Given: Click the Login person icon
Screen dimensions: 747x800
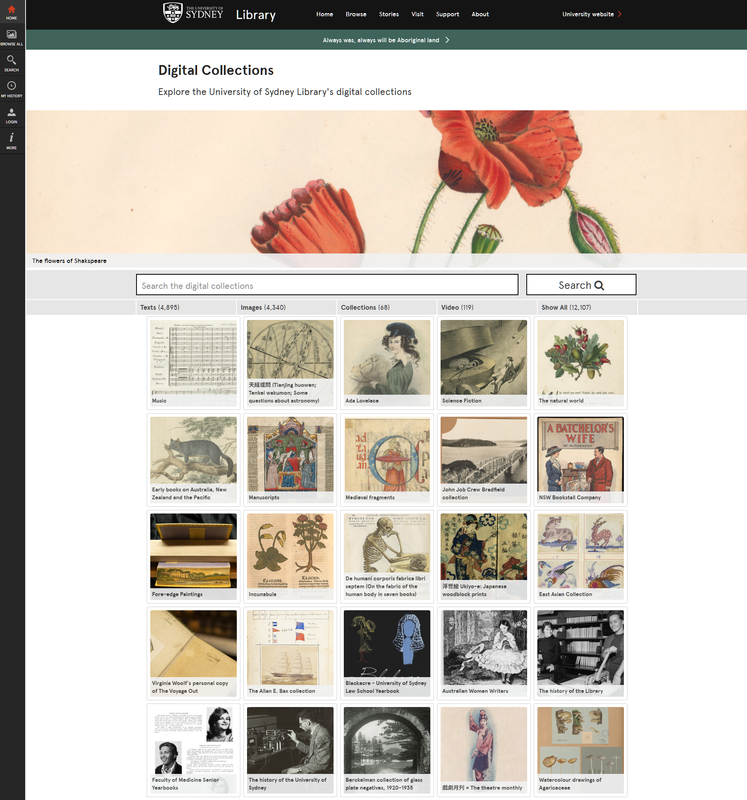Looking at the screenshot, I should (12, 115).
